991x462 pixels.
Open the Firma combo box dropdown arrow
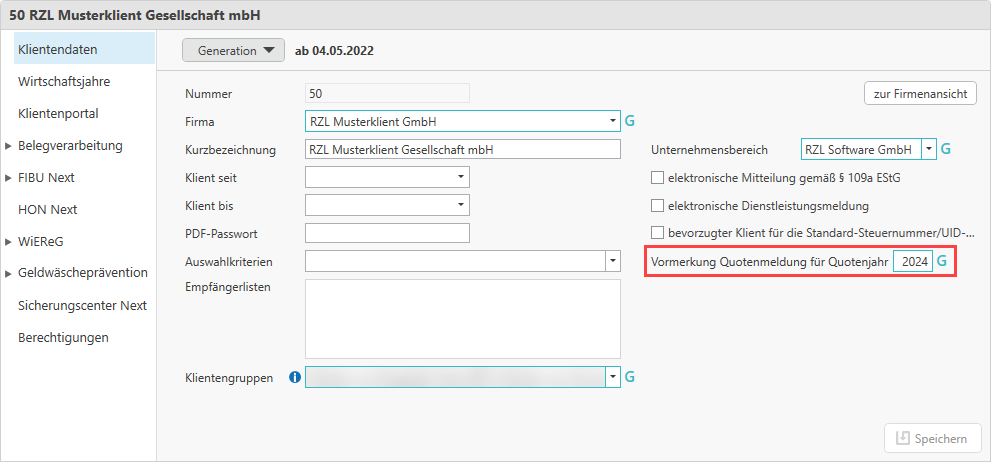pyautogui.click(x=612, y=121)
